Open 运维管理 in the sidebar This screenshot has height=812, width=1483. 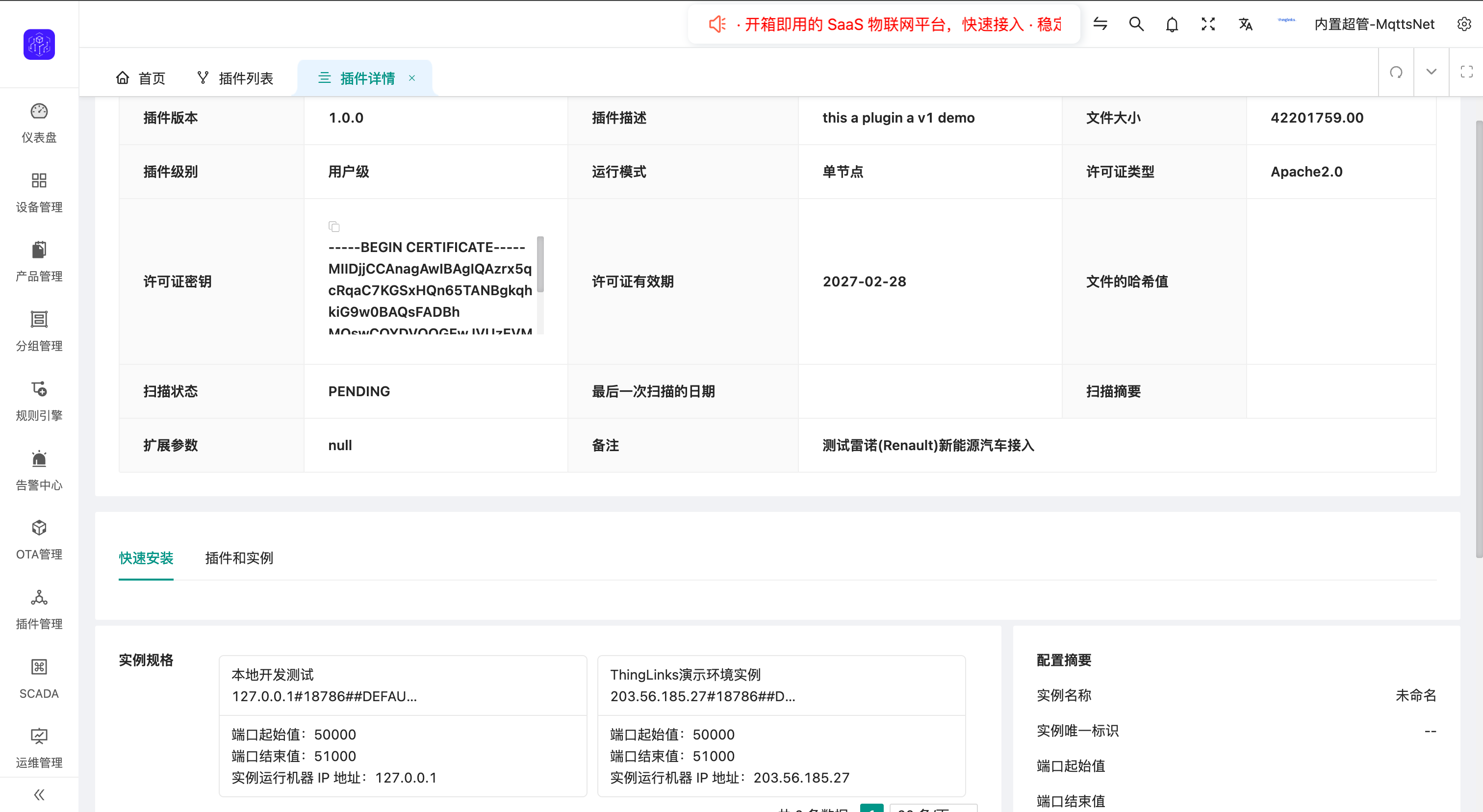39,748
